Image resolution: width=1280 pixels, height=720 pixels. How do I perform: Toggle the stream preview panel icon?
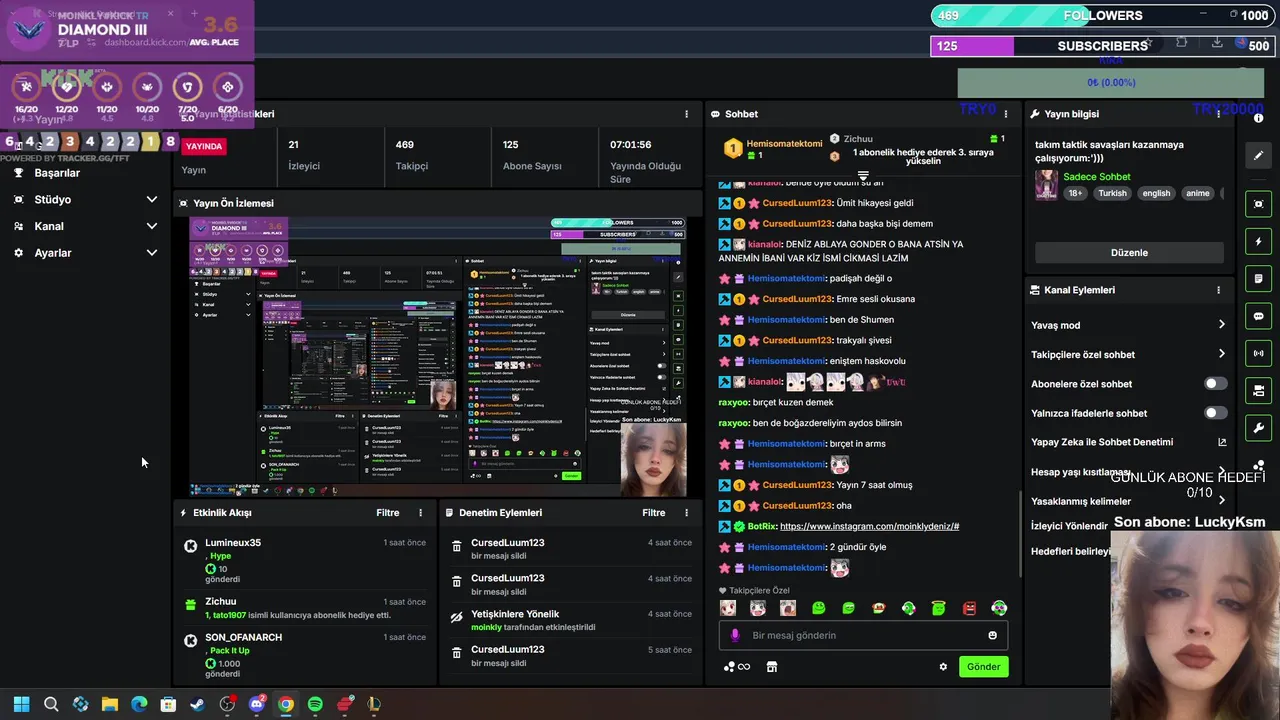point(1258,204)
